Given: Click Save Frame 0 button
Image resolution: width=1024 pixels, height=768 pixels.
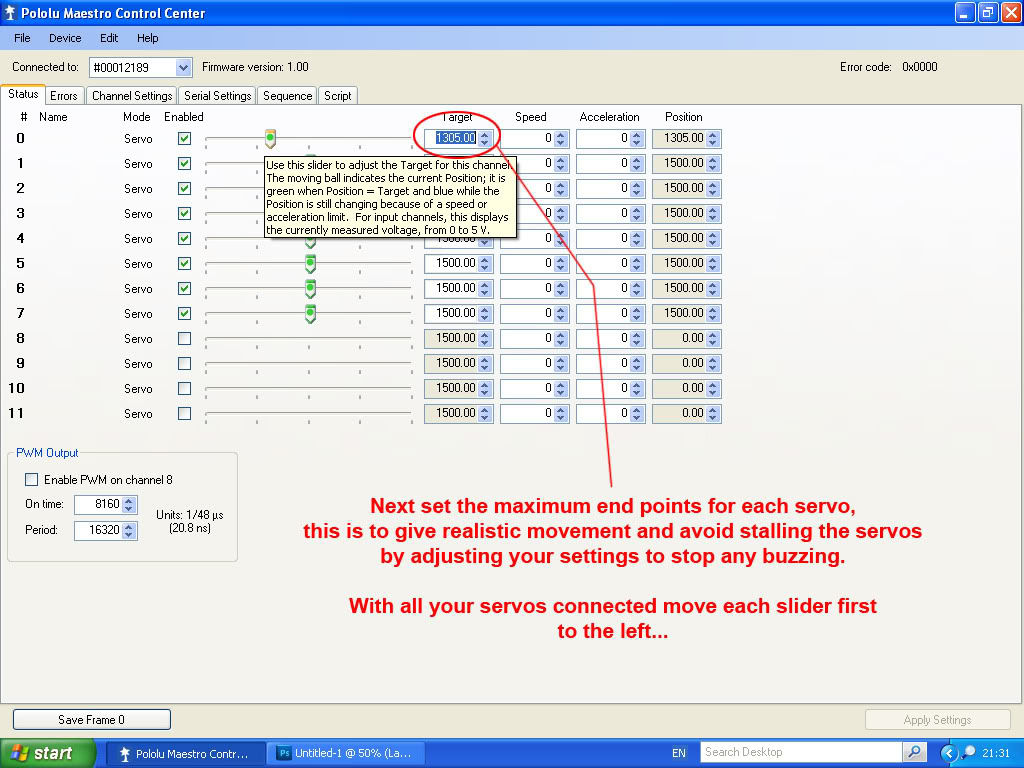Looking at the screenshot, I should pos(91,720).
